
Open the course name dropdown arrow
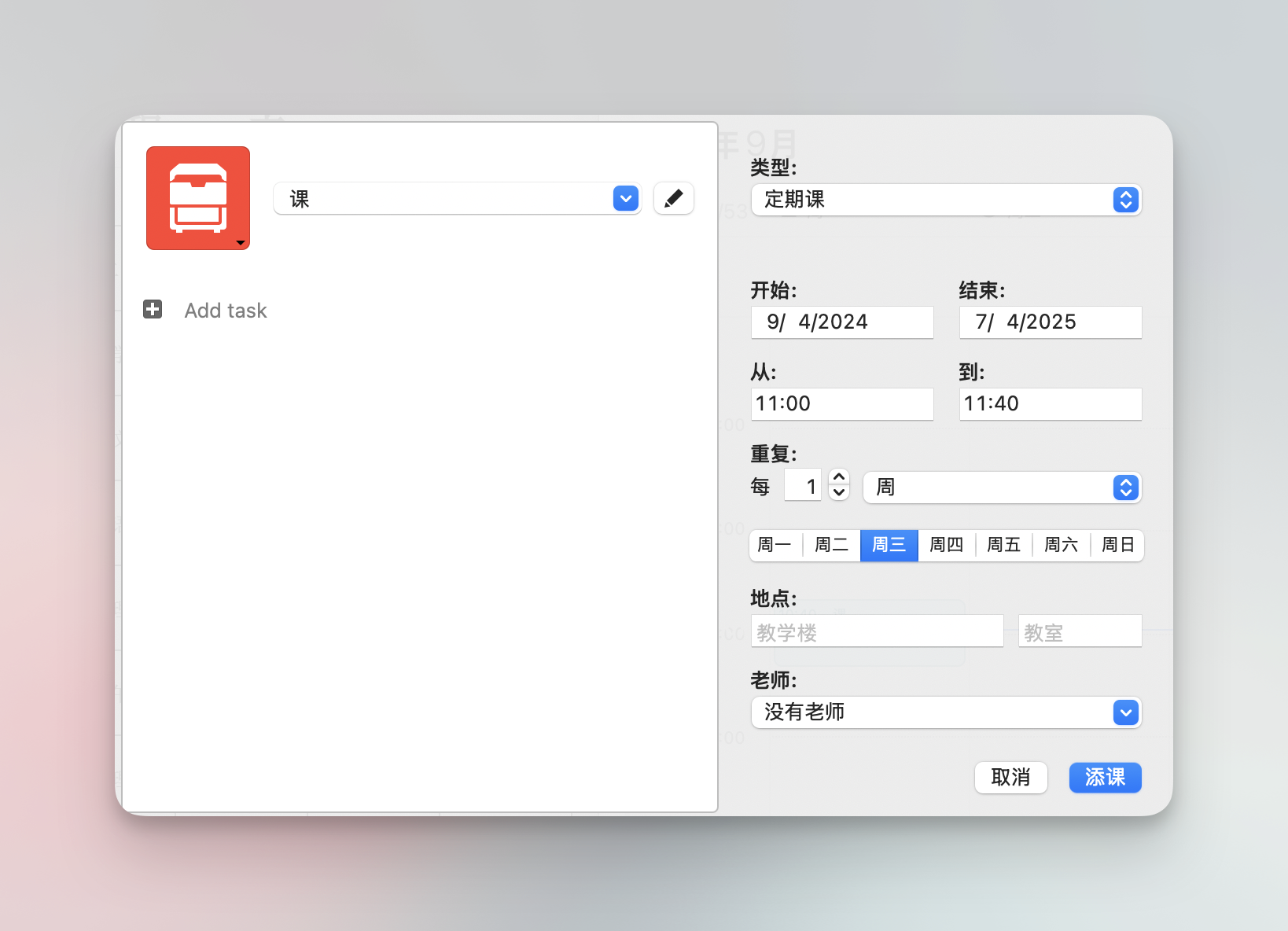(625, 199)
